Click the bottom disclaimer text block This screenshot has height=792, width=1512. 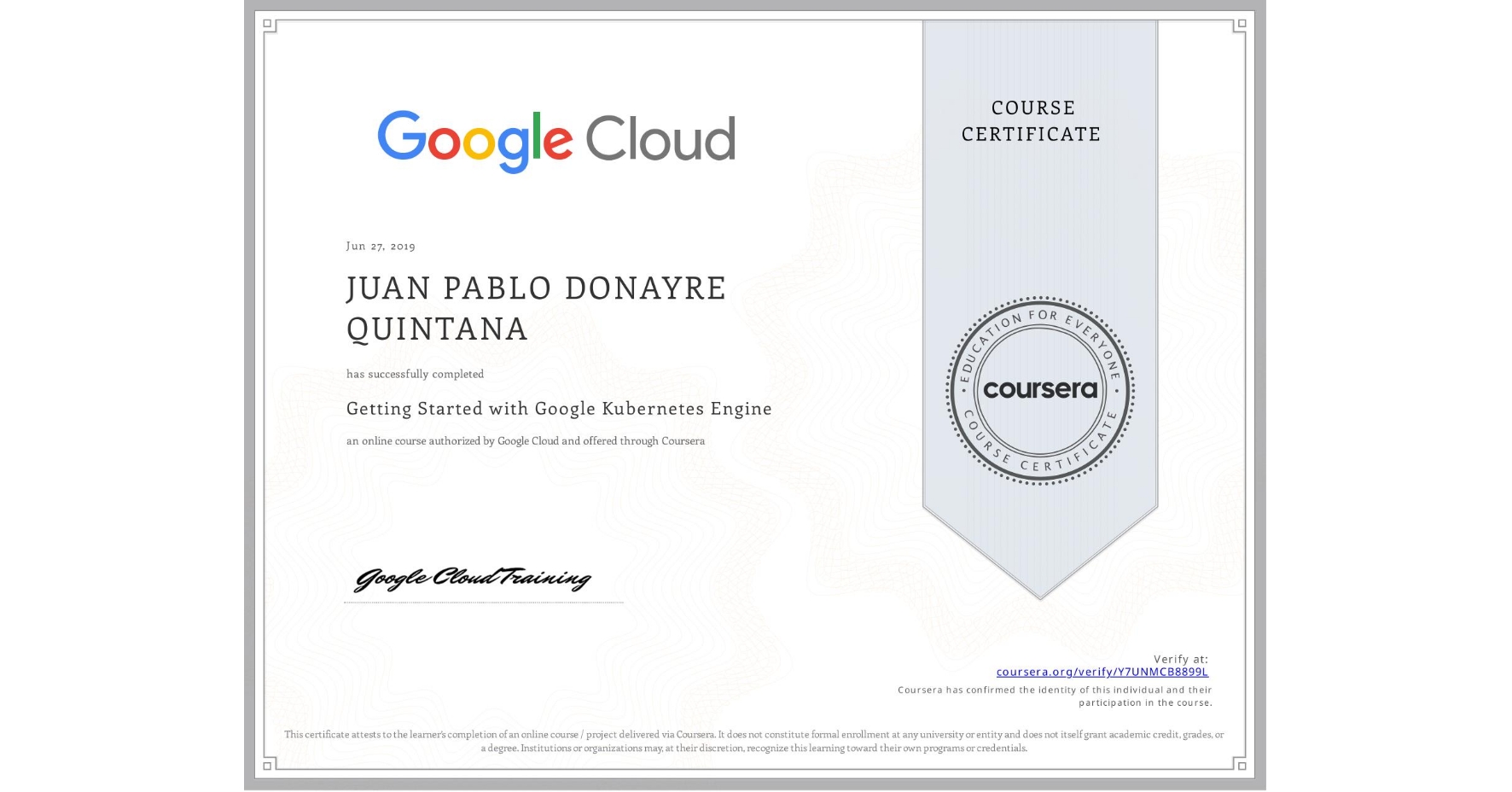click(x=754, y=739)
